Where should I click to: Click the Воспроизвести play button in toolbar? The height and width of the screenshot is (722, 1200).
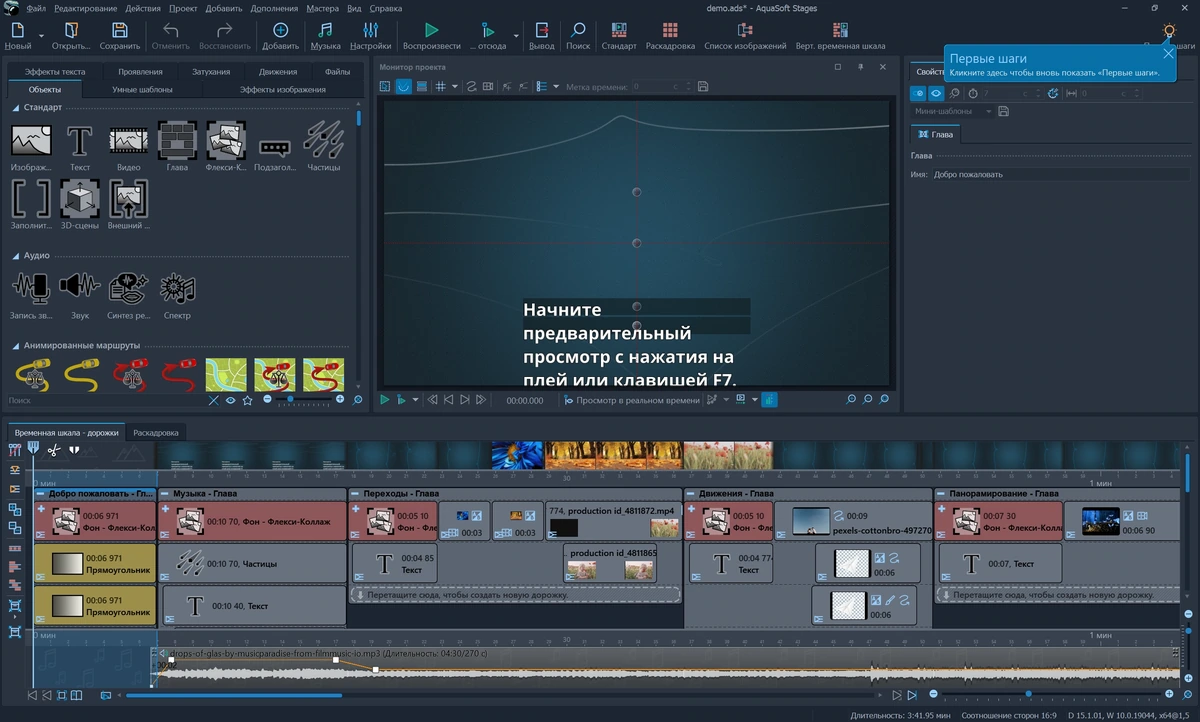coord(431,36)
